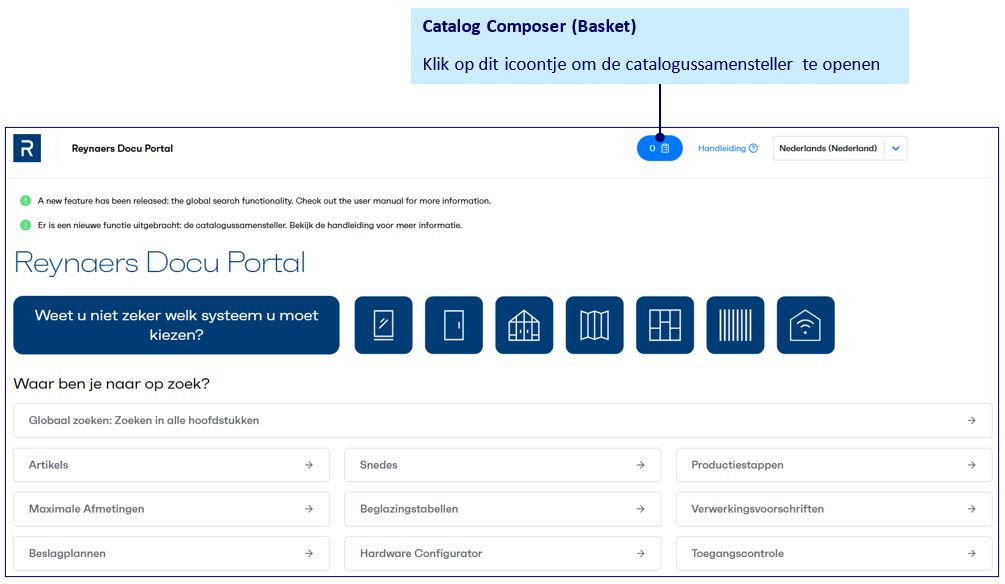Viewport: 1005px width, 584px height.
Task: Click the catalogussamensteller notification text
Action: tap(249, 225)
